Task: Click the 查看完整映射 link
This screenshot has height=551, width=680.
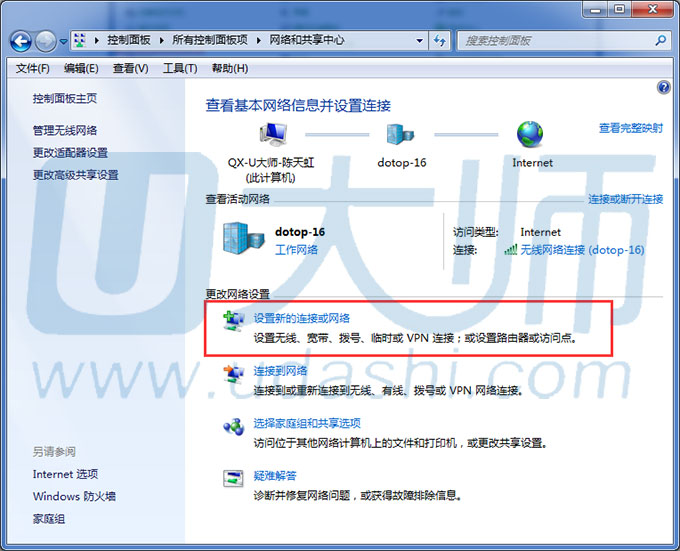Action: coord(630,128)
